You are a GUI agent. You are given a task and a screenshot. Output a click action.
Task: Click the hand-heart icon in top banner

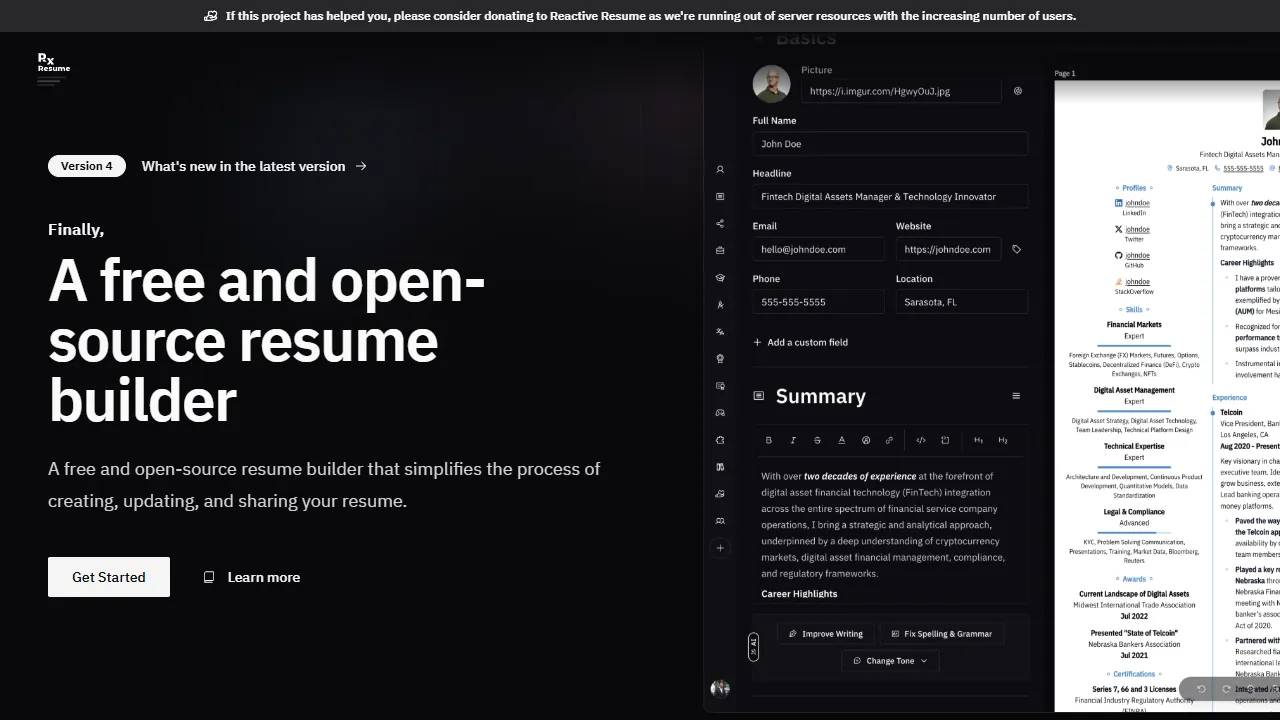[210, 16]
